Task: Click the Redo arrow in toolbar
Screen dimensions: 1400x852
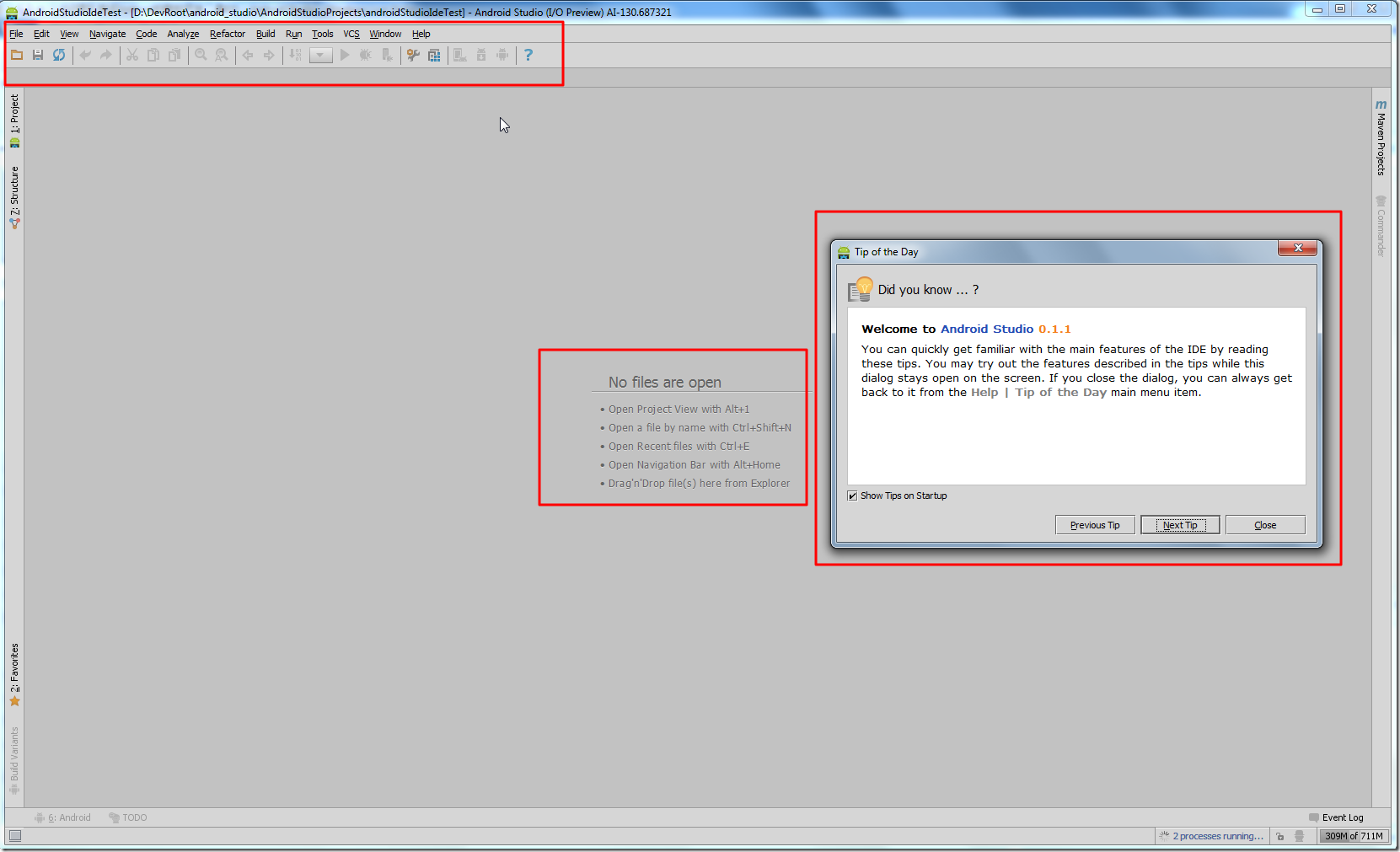Action: click(106, 55)
